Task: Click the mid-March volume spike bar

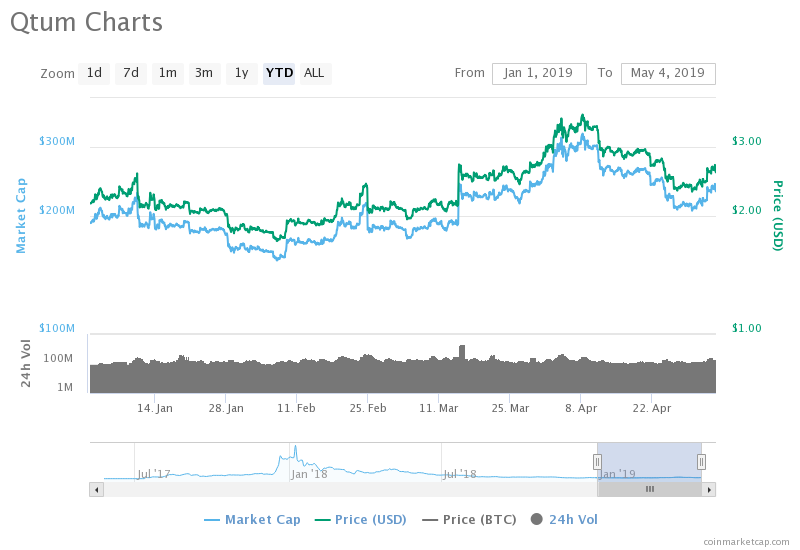Action: tap(462, 368)
